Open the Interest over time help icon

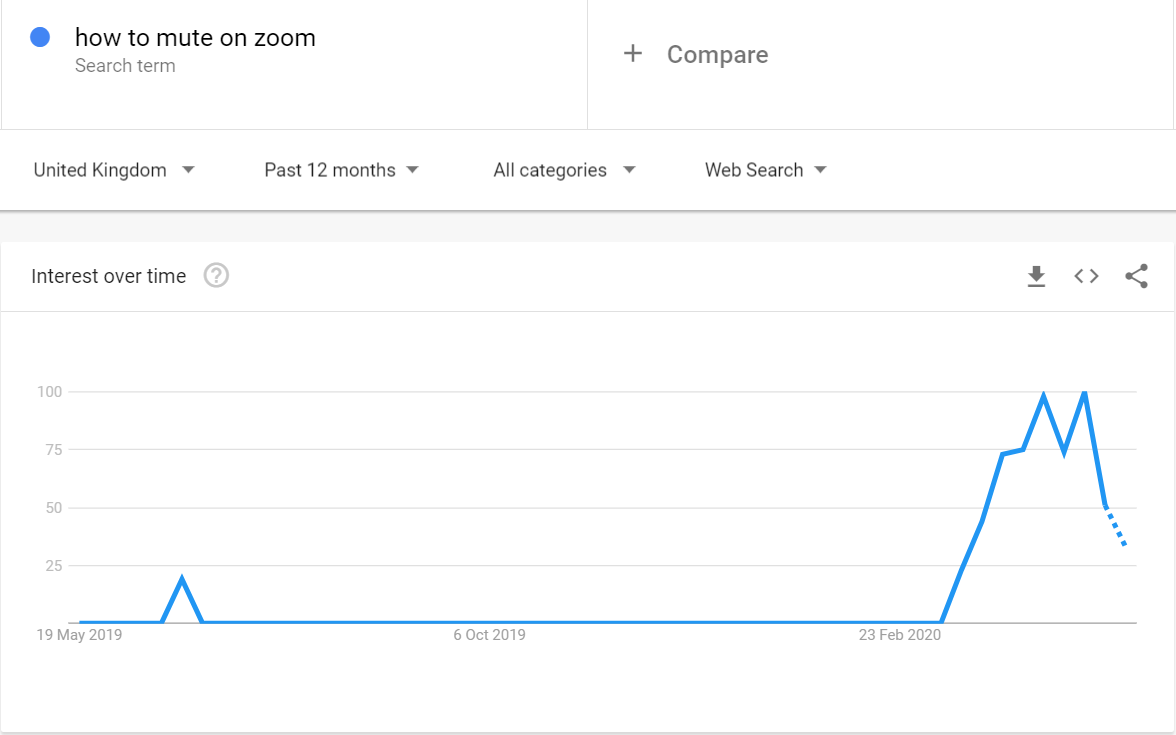pyautogui.click(x=216, y=275)
